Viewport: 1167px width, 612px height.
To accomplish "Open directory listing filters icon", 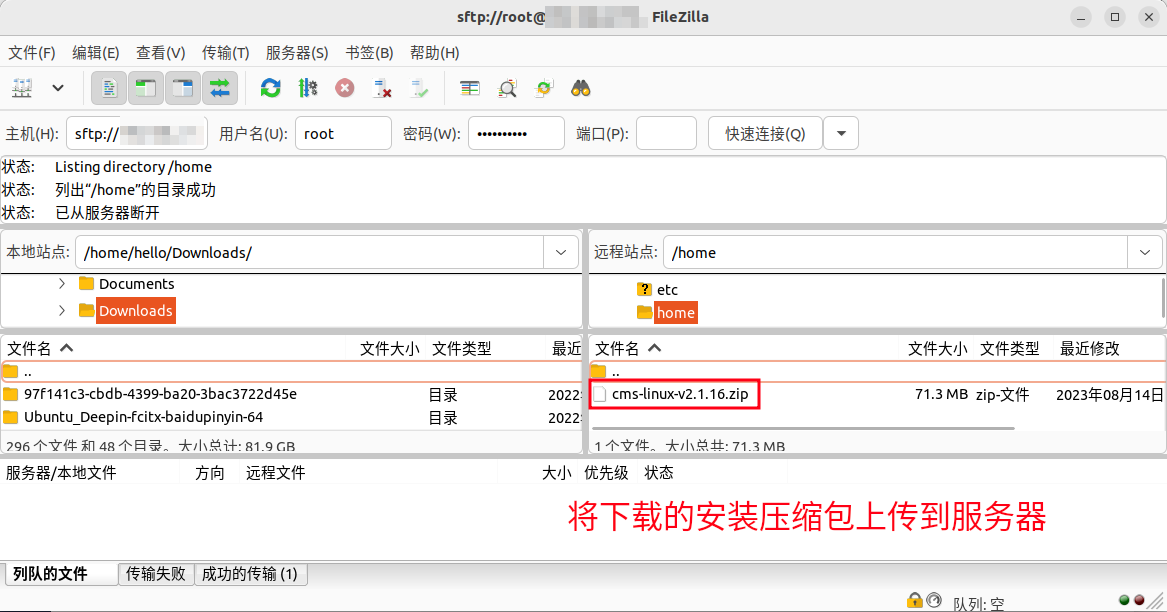I will pos(470,89).
